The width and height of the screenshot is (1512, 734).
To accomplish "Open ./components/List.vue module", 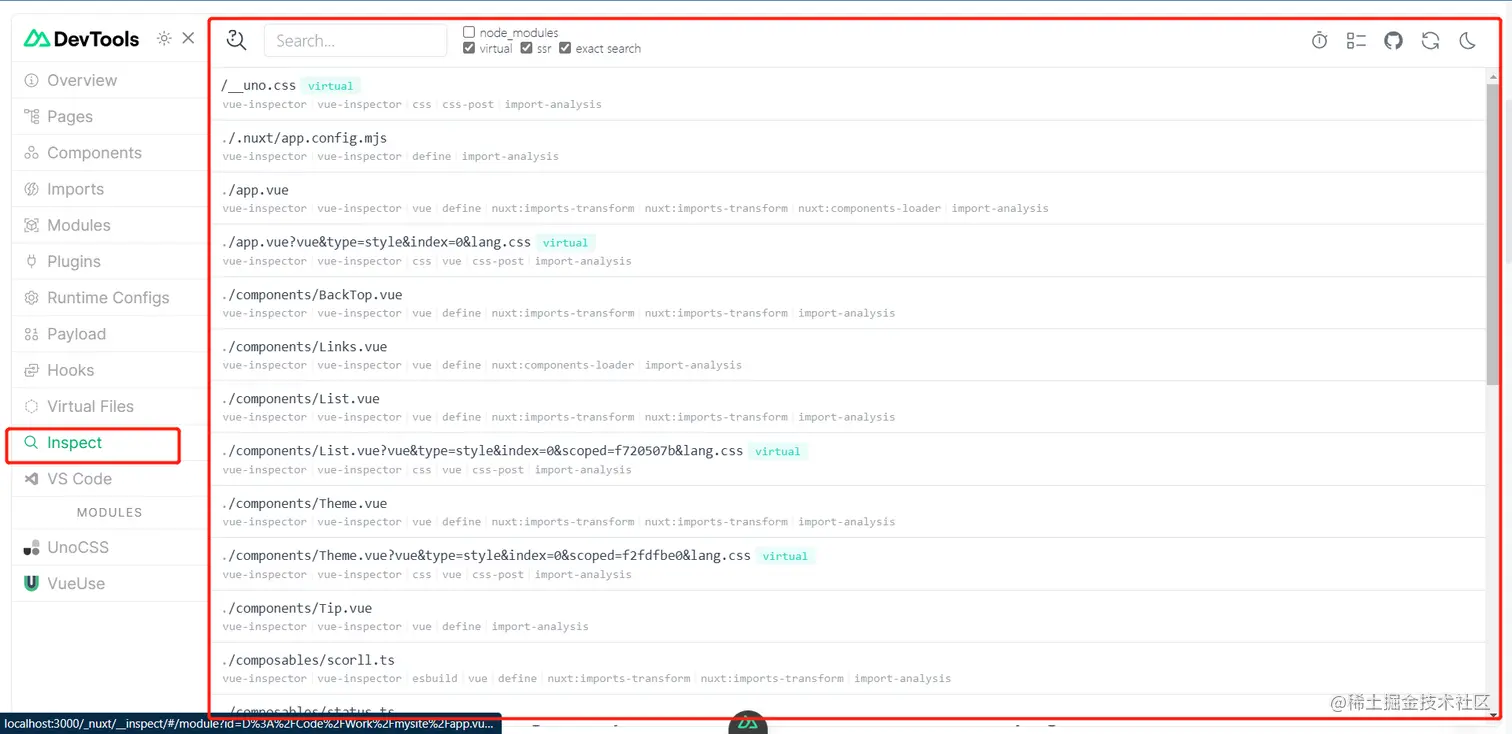I will [x=849, y=407].
